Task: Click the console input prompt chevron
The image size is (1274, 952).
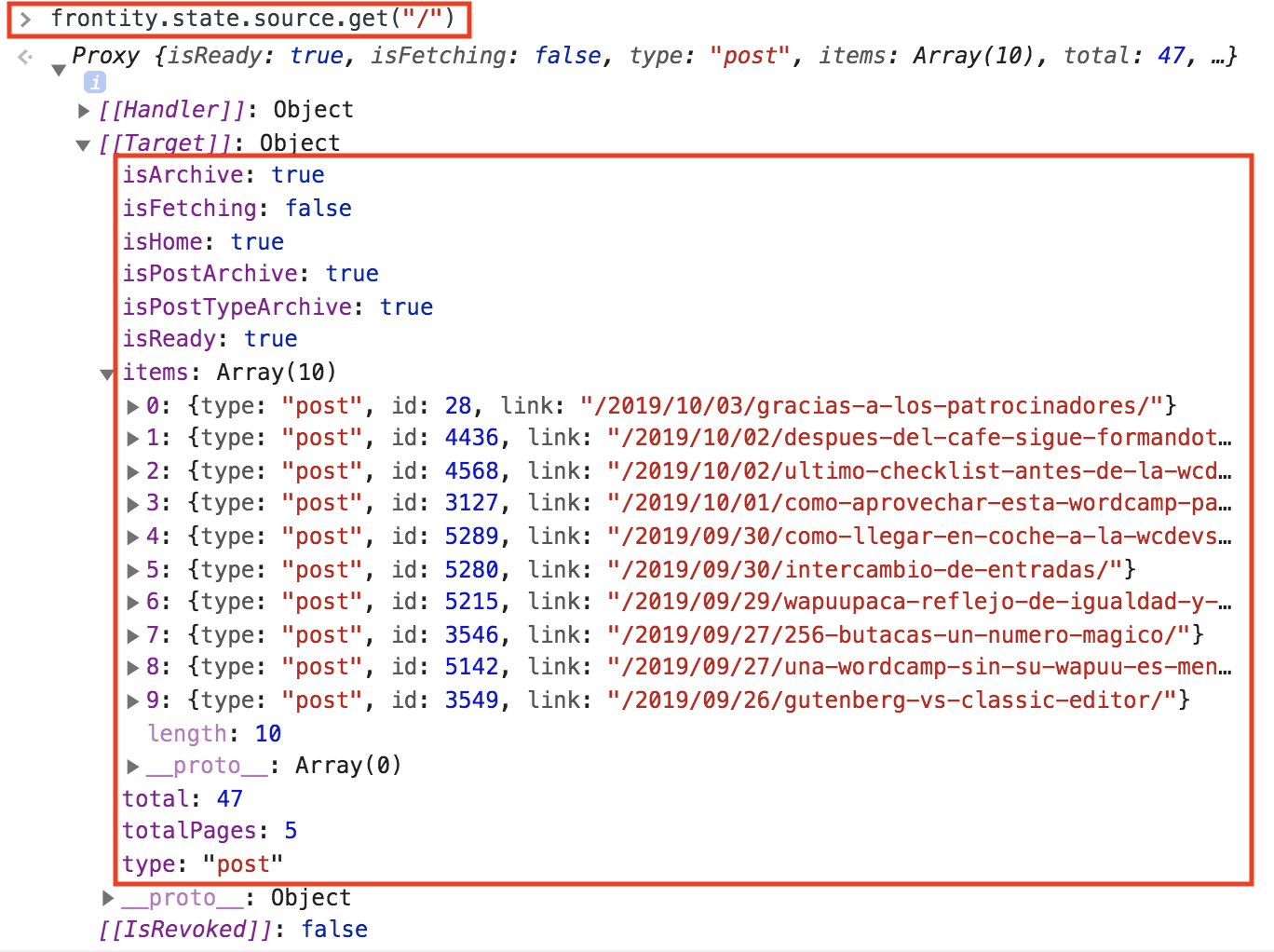Action: 26,19
